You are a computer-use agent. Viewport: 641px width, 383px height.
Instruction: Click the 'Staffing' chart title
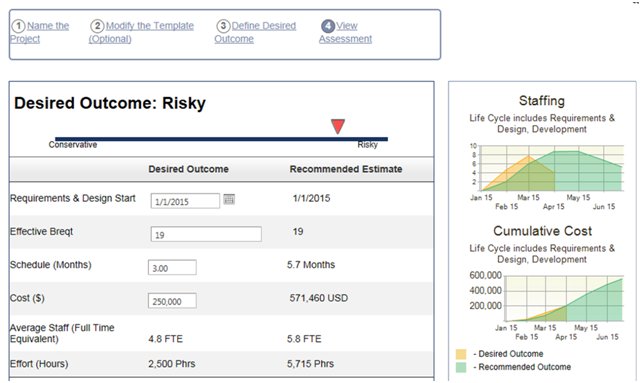(542, 101)
